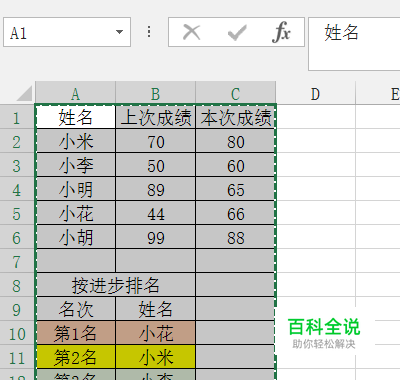The width and height of the screenshot is (400, 380).
Task: Click cell 姓名 in row 9
Action: pyautogui.click(x=156, y=309)
